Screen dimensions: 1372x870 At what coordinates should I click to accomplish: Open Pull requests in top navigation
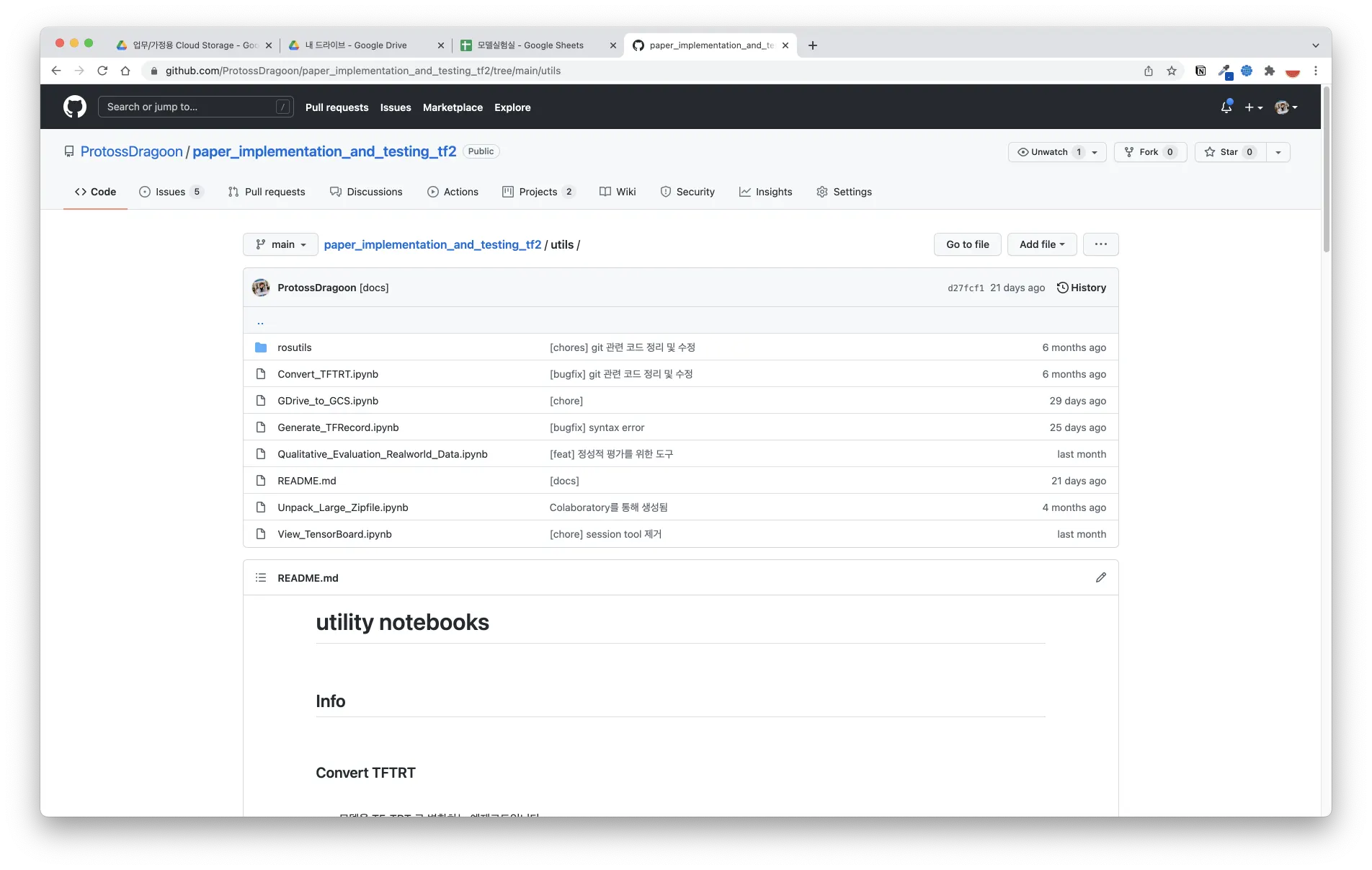tap(337, 107)
